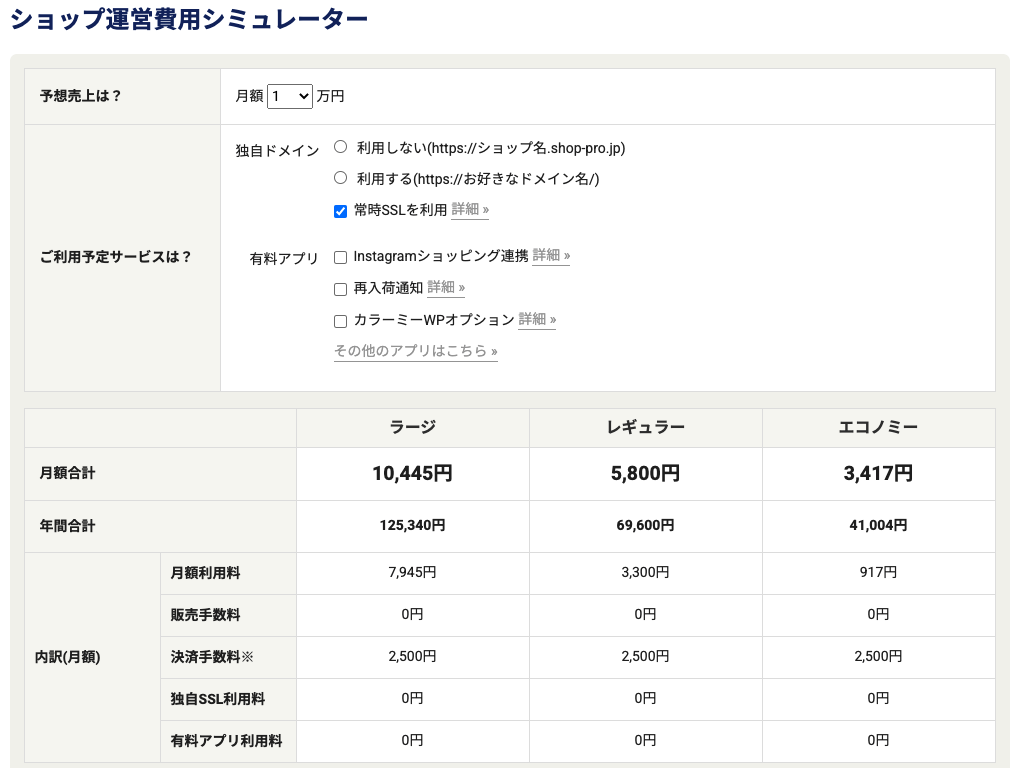Select the ラージ plan column header
This screenshot has width=1014, height=768.
411,426
